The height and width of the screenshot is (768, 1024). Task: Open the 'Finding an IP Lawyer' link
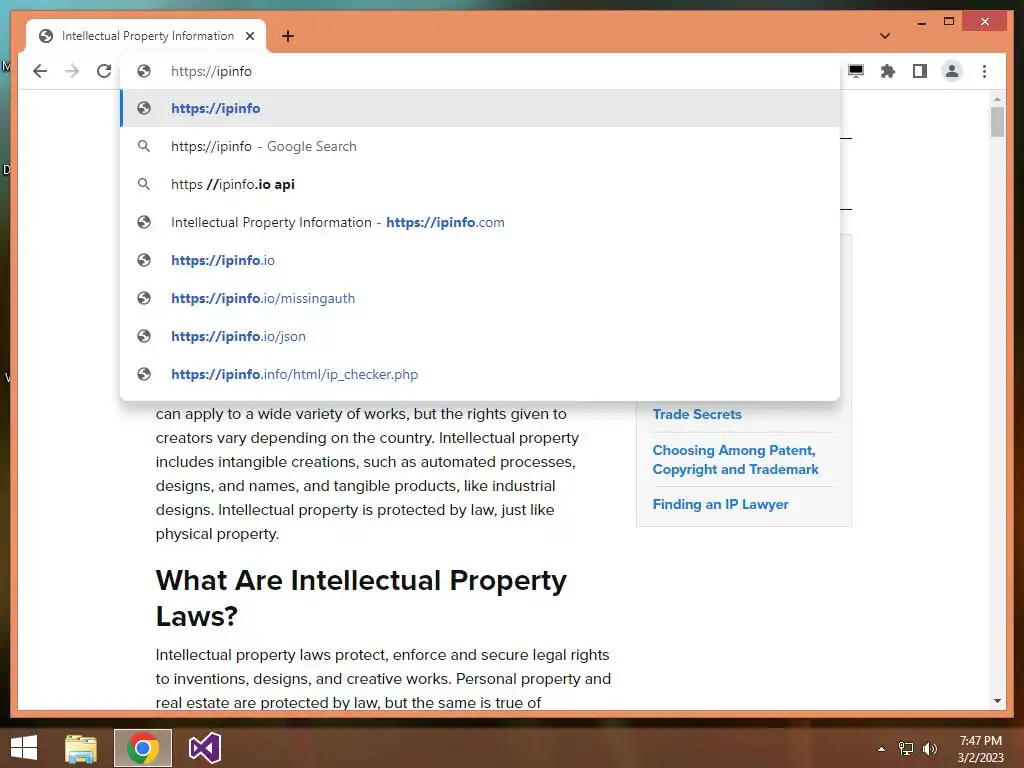720,504
